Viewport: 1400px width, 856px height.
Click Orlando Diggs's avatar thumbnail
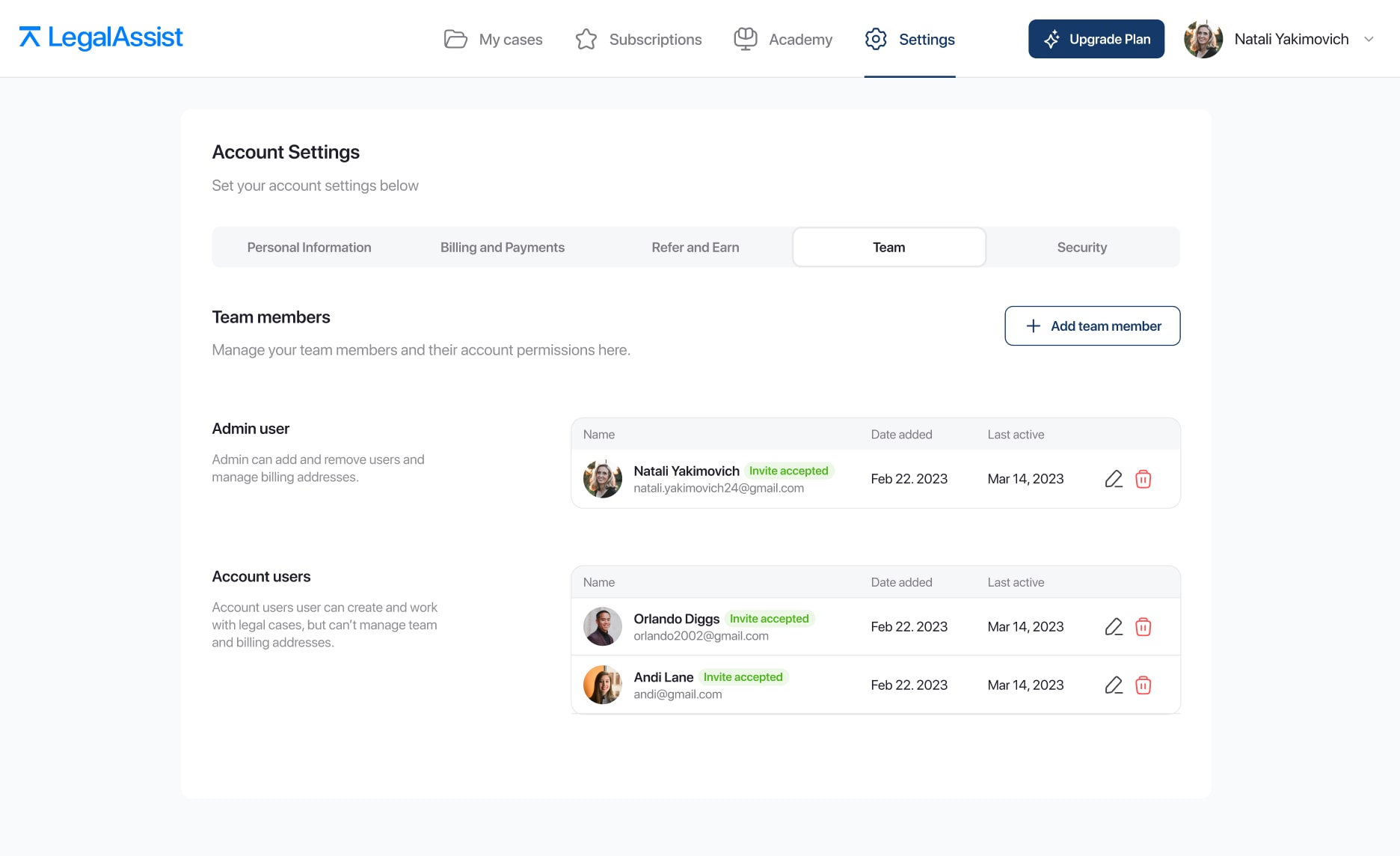click(x=603, y=627)
